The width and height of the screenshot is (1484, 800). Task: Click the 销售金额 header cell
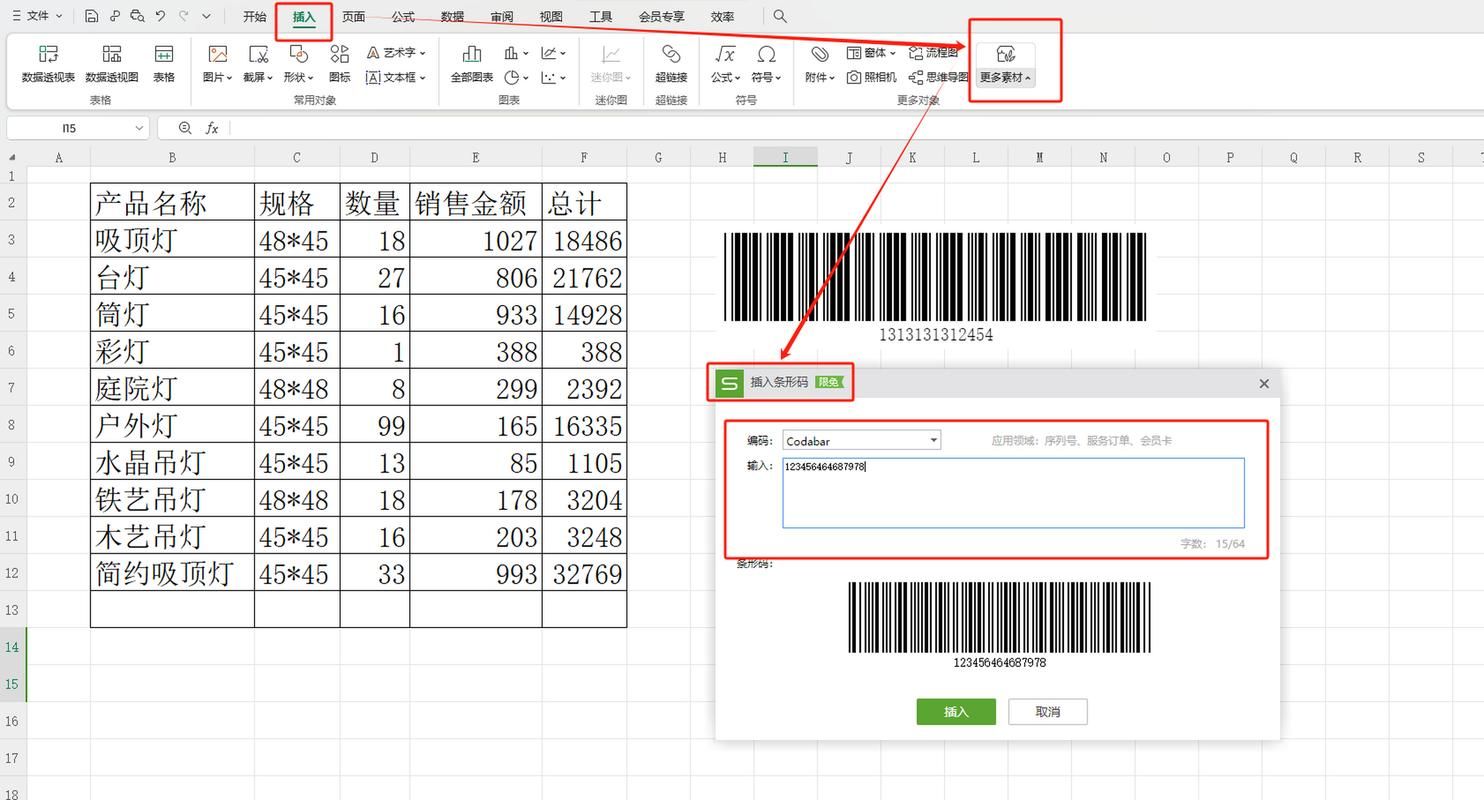(475, 203)
